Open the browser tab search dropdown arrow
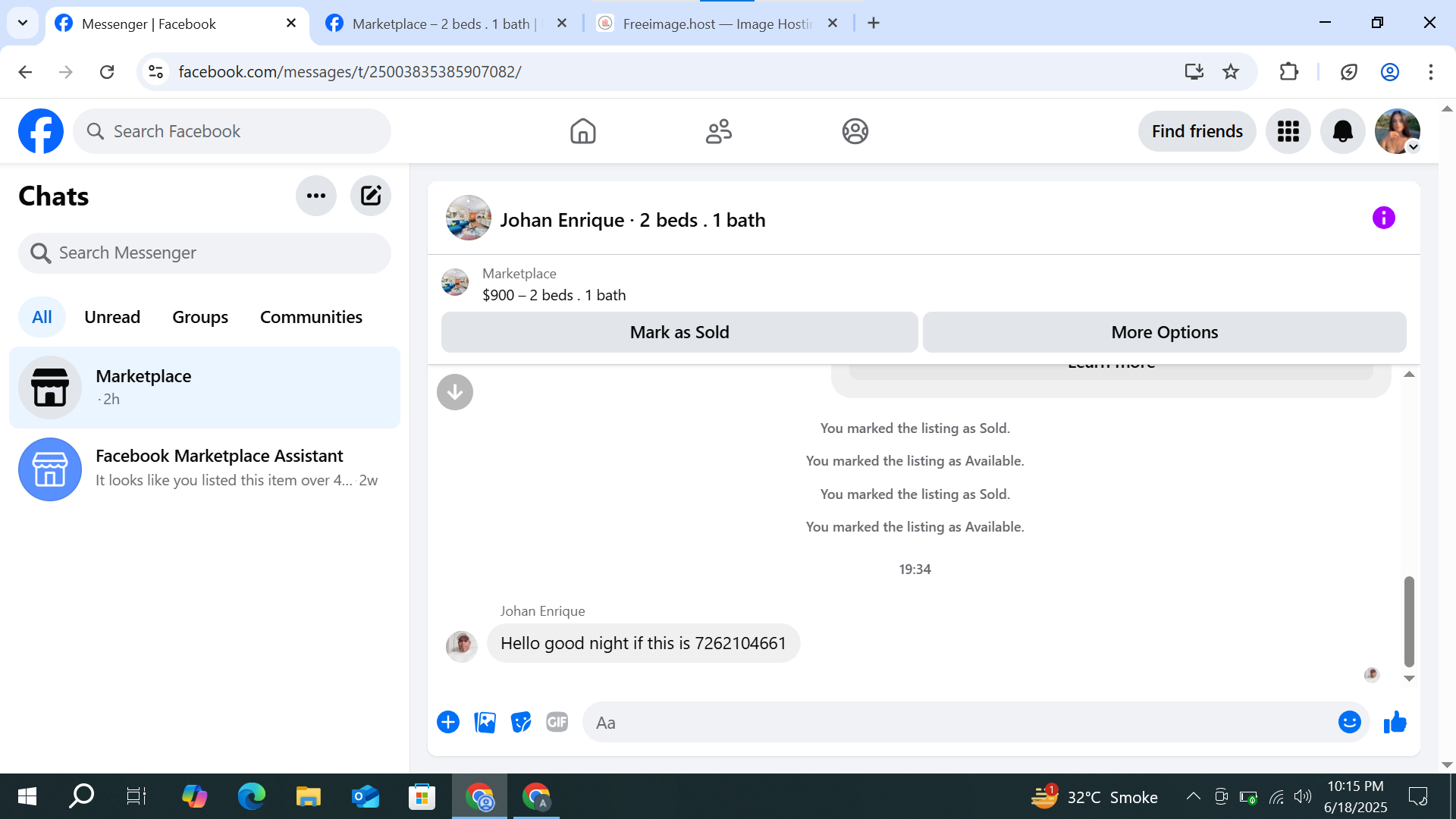The width and height of the screenshot is (1456, 819). pos(23,23)
